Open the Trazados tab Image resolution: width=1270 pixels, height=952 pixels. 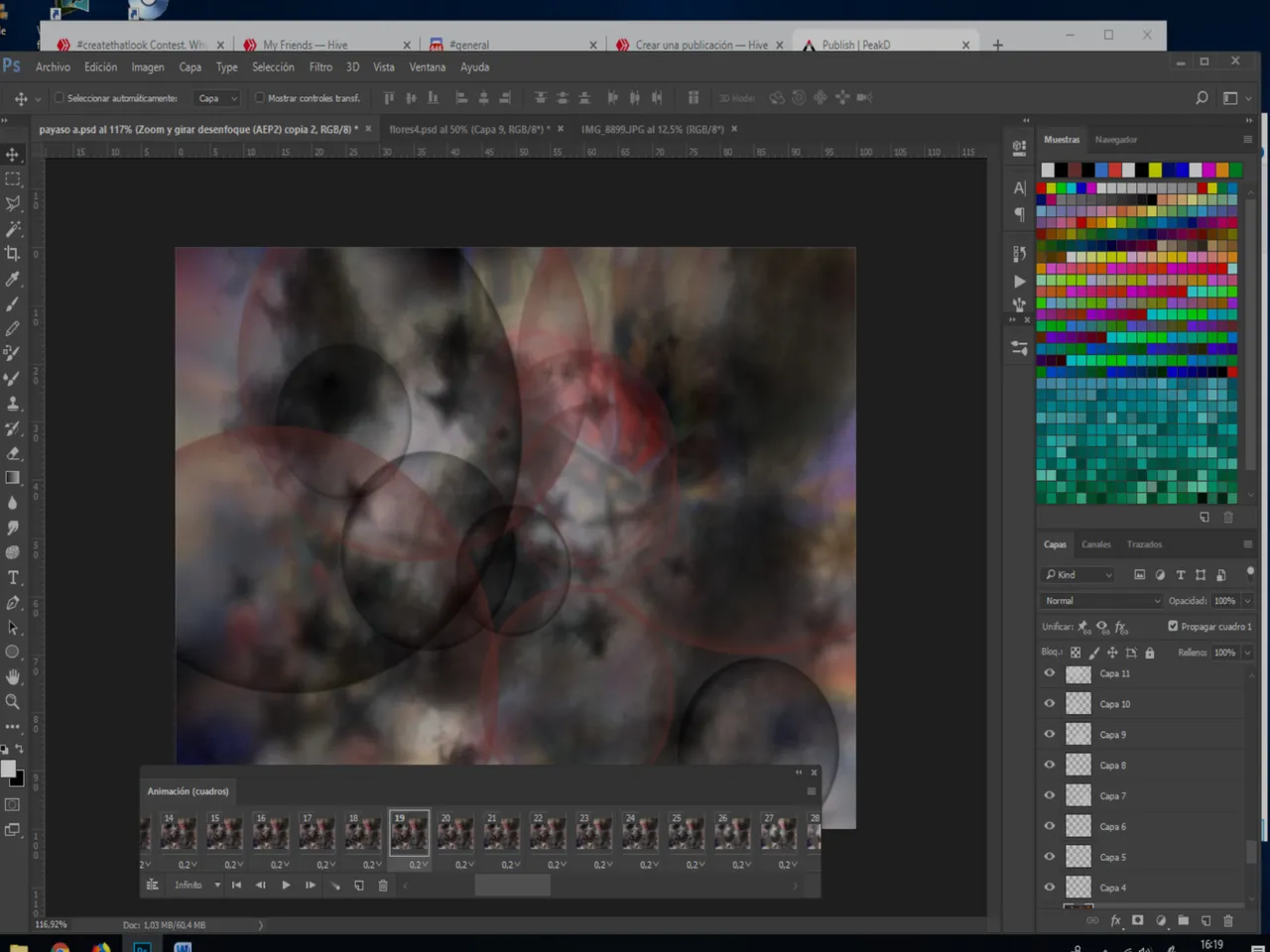(1144, 544)
